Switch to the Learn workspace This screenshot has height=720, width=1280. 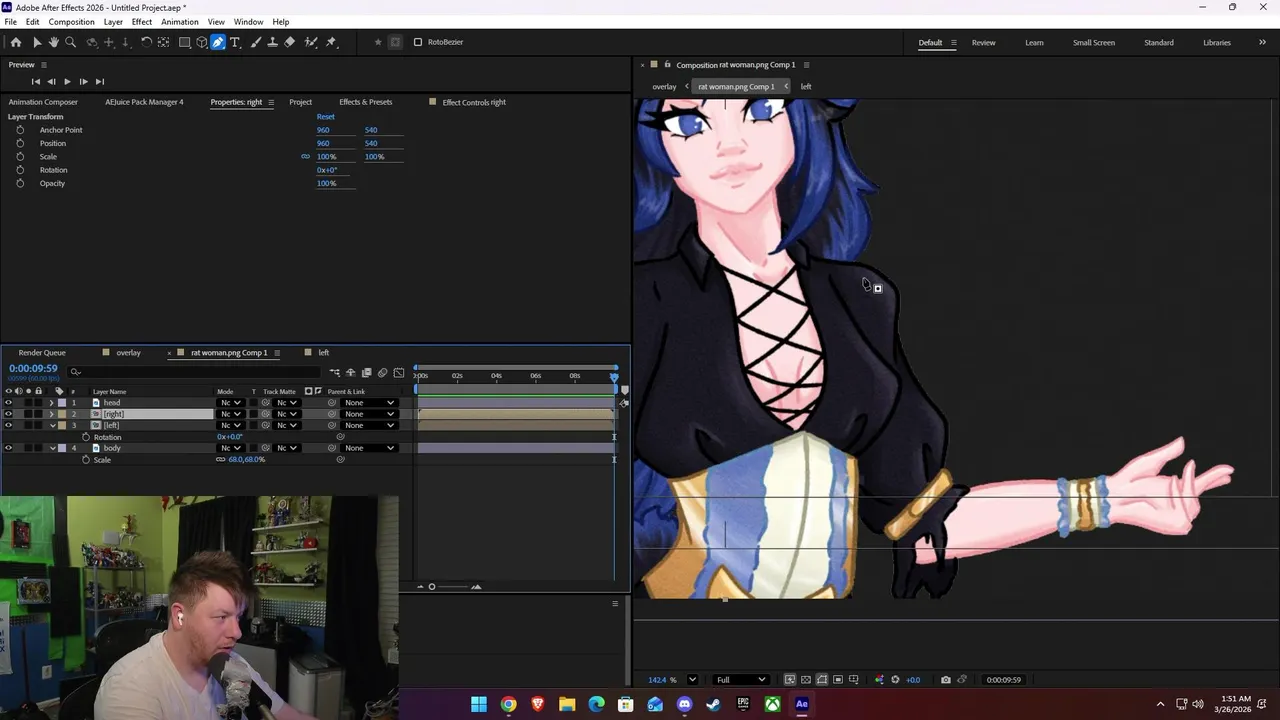point(1034,43)
